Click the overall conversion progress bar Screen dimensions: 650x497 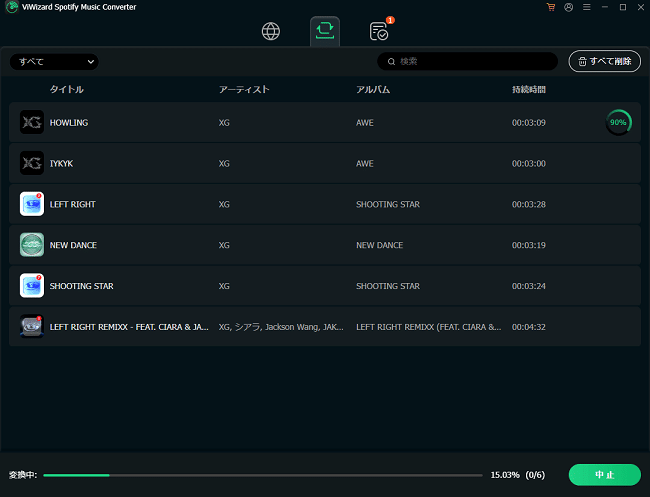click(263, 475)
